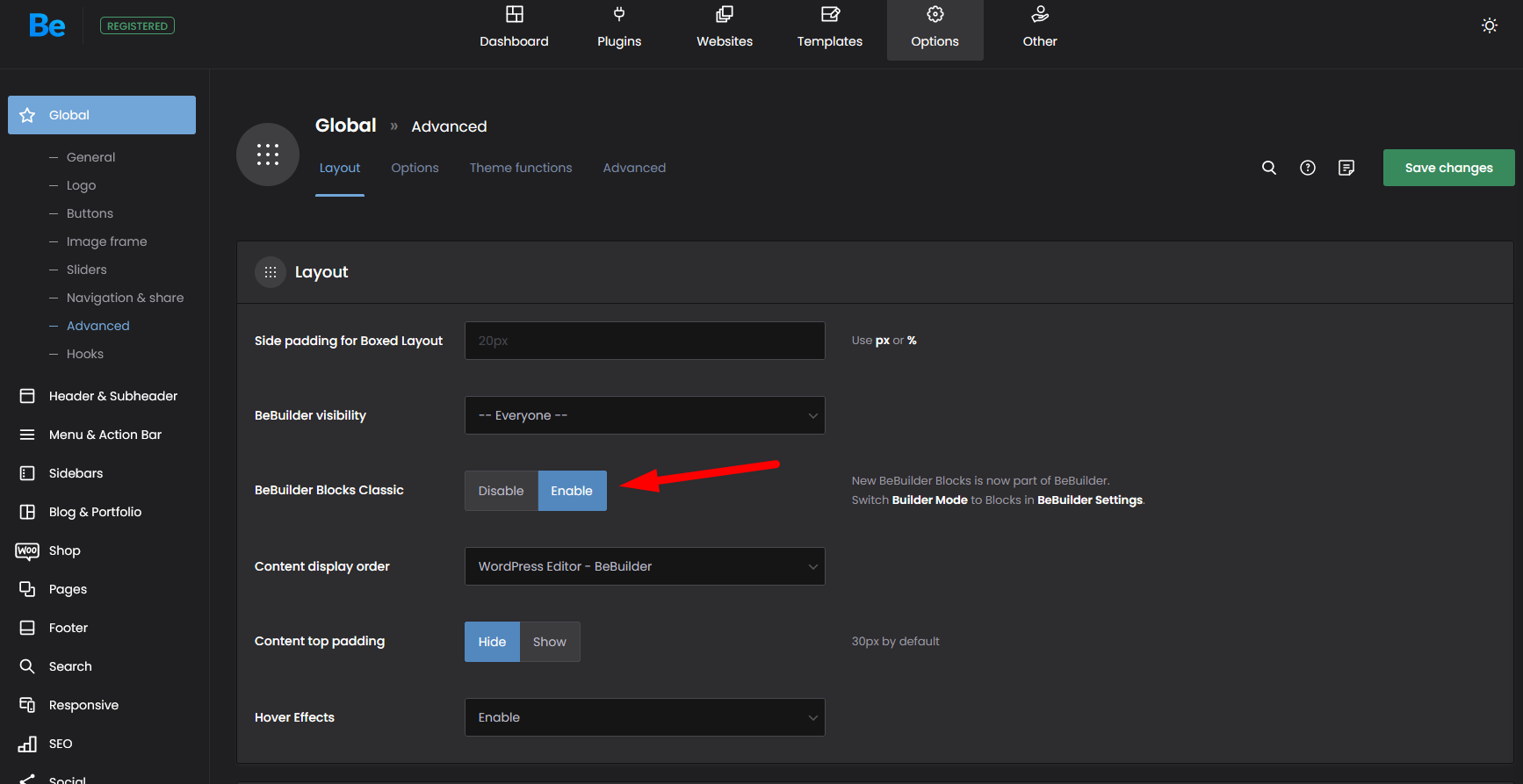Disable BeBuilder Blocks Classic
Screen dimensions: 1523x784
(x=501, y=491)
